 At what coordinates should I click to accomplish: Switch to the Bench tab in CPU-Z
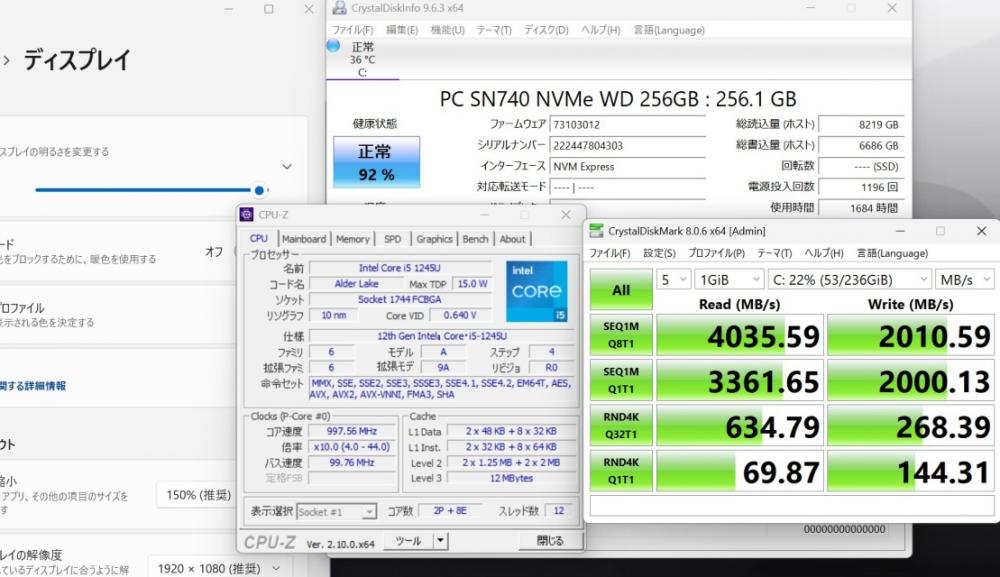pos(475,239)
